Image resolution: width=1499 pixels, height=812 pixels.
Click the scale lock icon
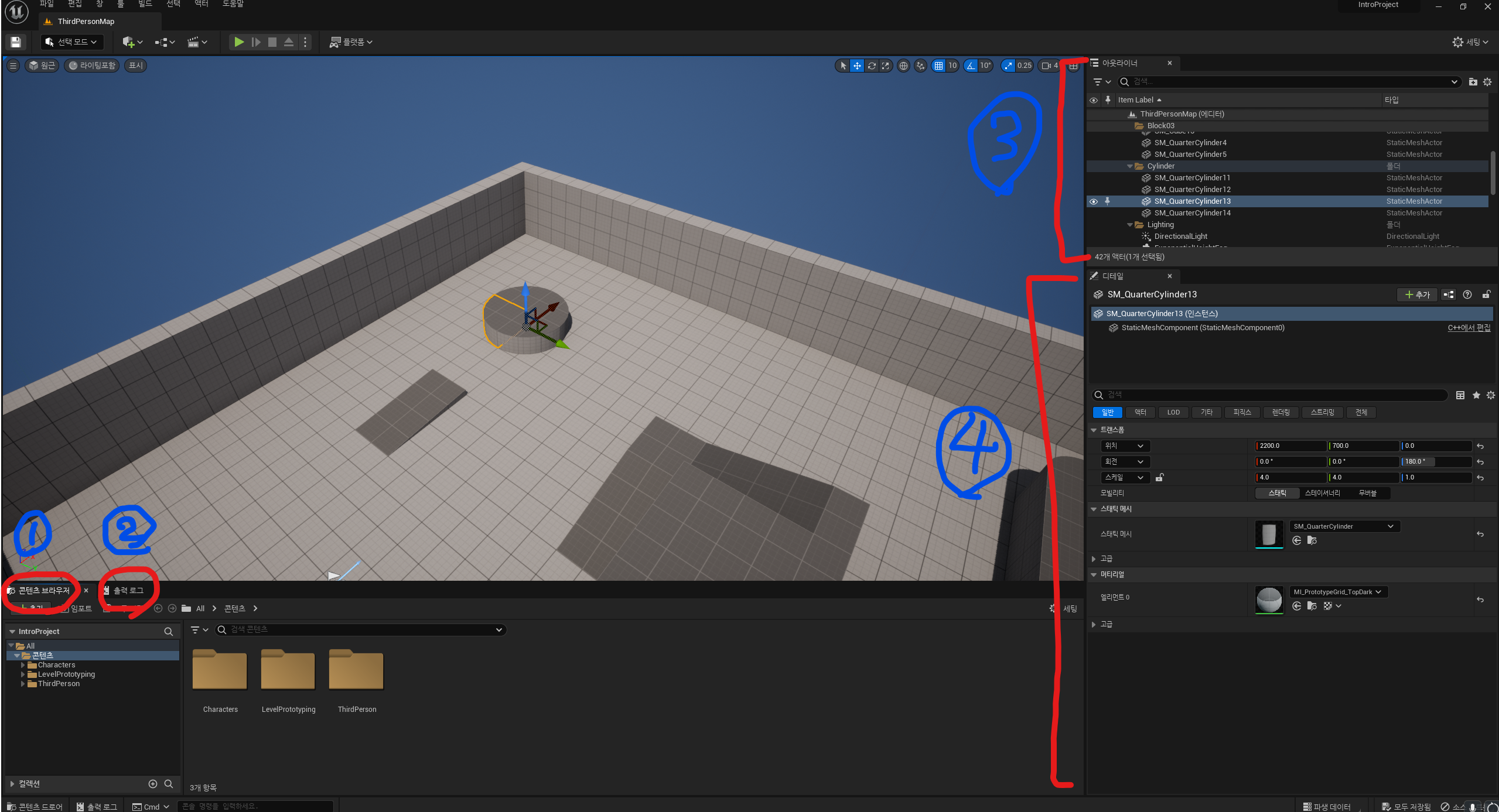coord(1159,478)
